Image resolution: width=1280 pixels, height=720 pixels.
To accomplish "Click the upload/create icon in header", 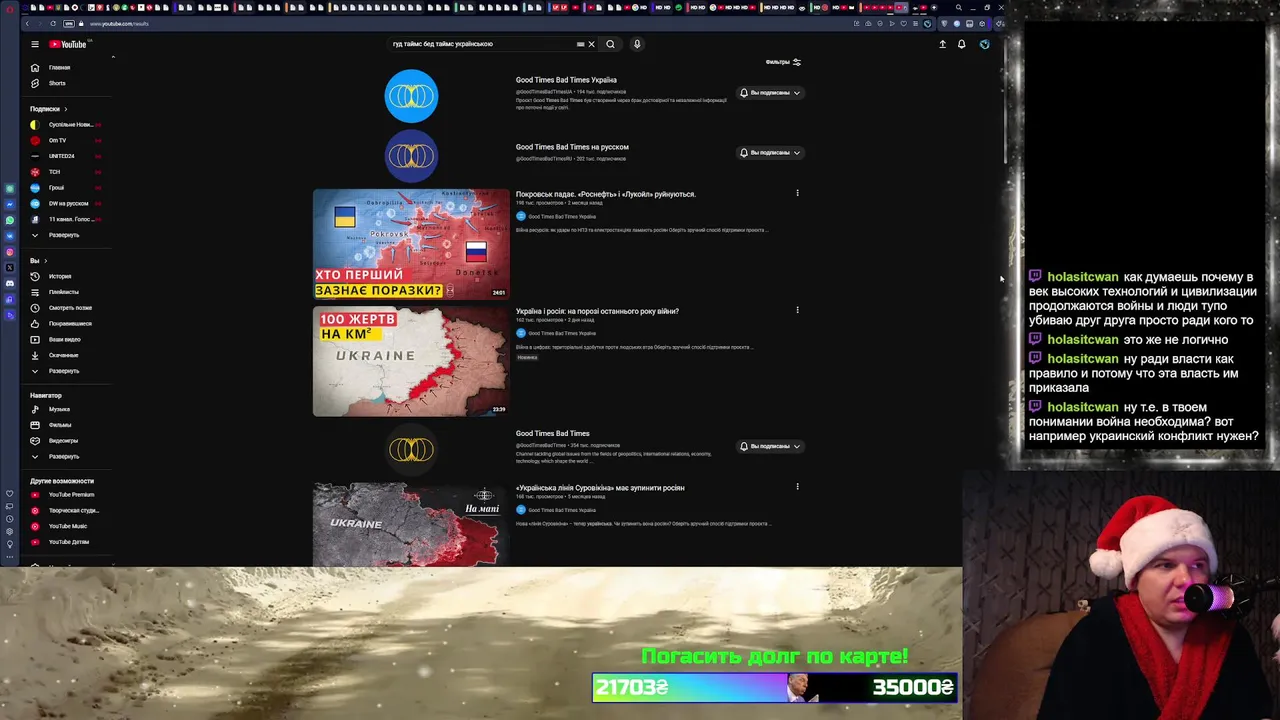I will click(942, 44).
